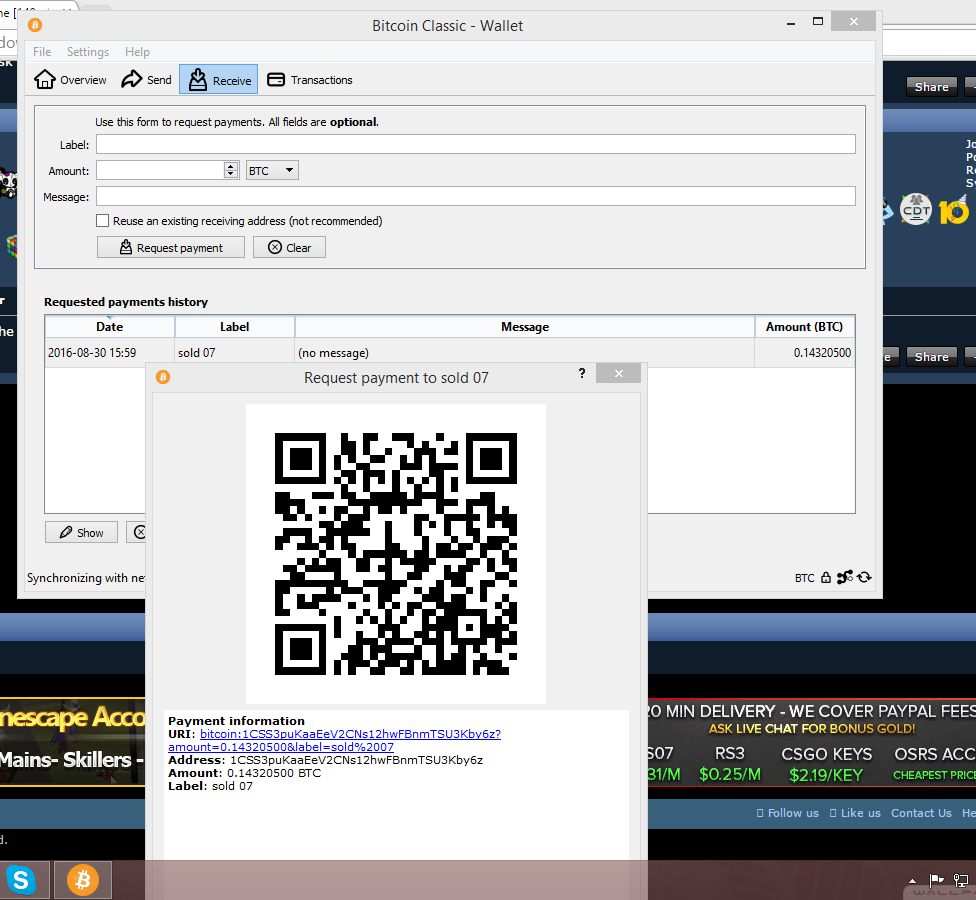Image resolution: width=976 pixels, height=900 pixels.
Task: Click Like us link in browser page
Action: (x=855, y=813)
